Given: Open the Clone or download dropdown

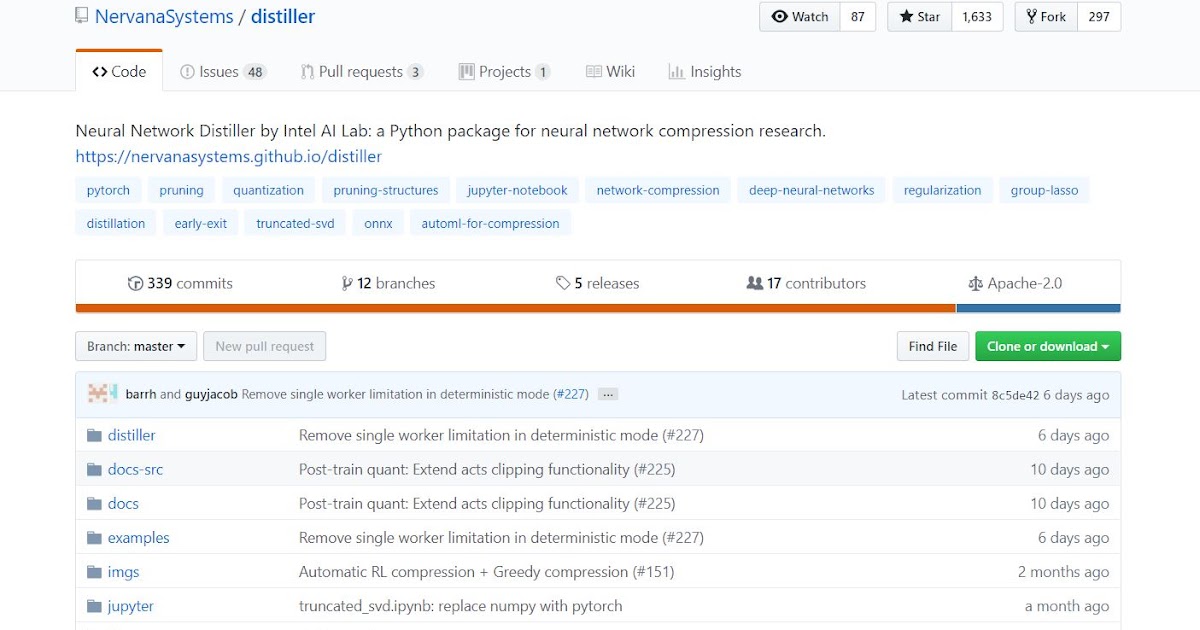Looking at the screenshot, I should coord(1048,347).
